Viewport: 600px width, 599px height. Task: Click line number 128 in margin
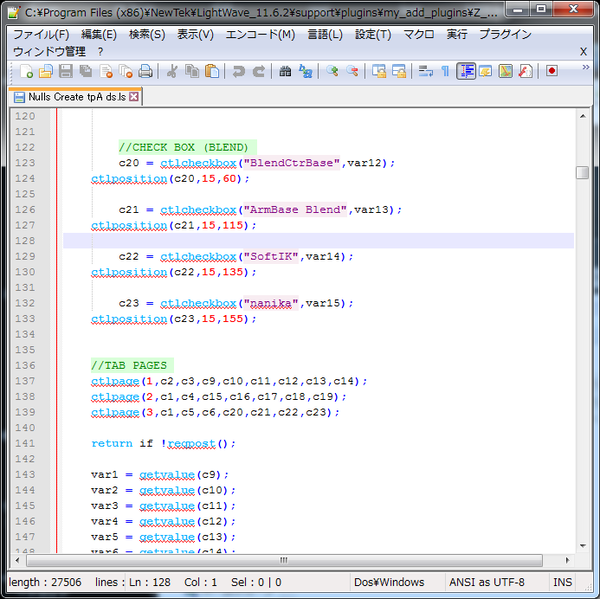pyautogui.click(x=25, y=241)
